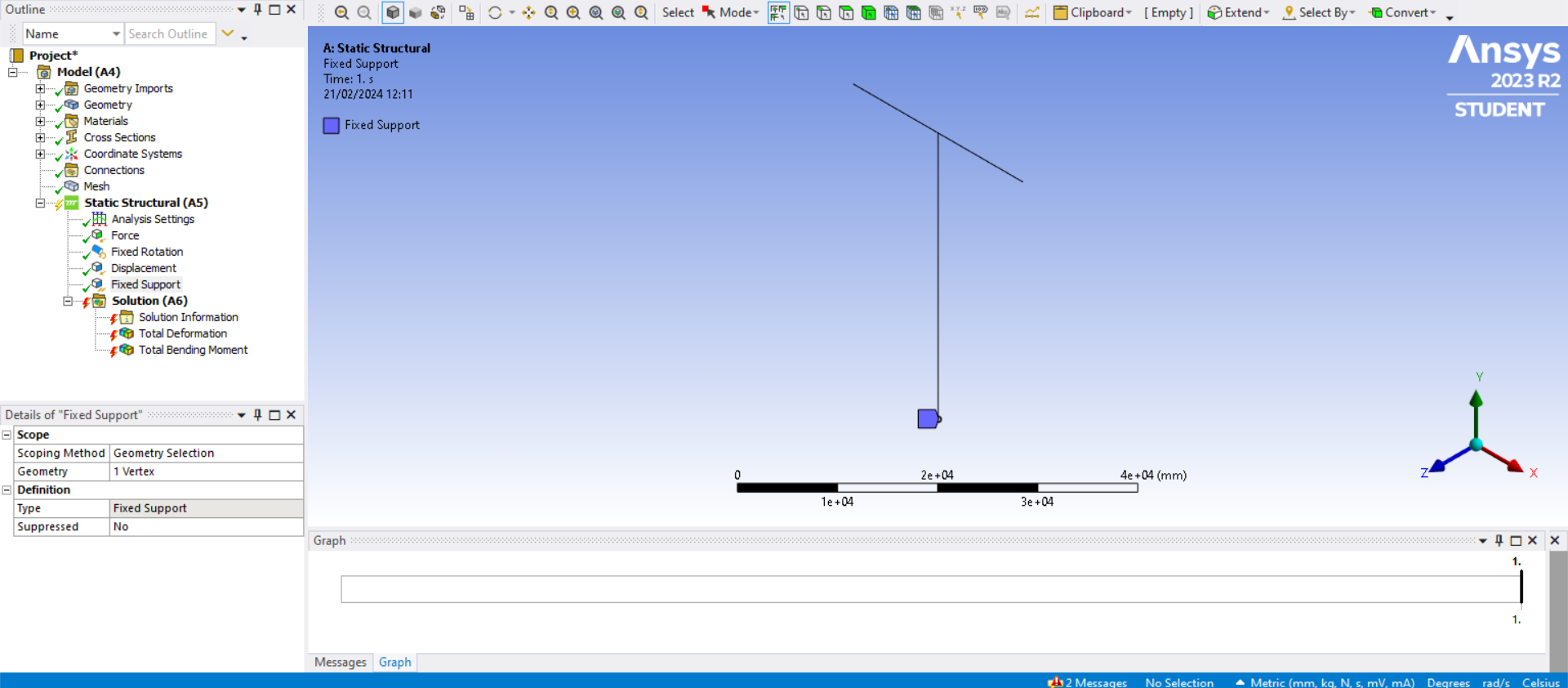Click the last zoom magnifier icon before Select

tap(642, 12)
